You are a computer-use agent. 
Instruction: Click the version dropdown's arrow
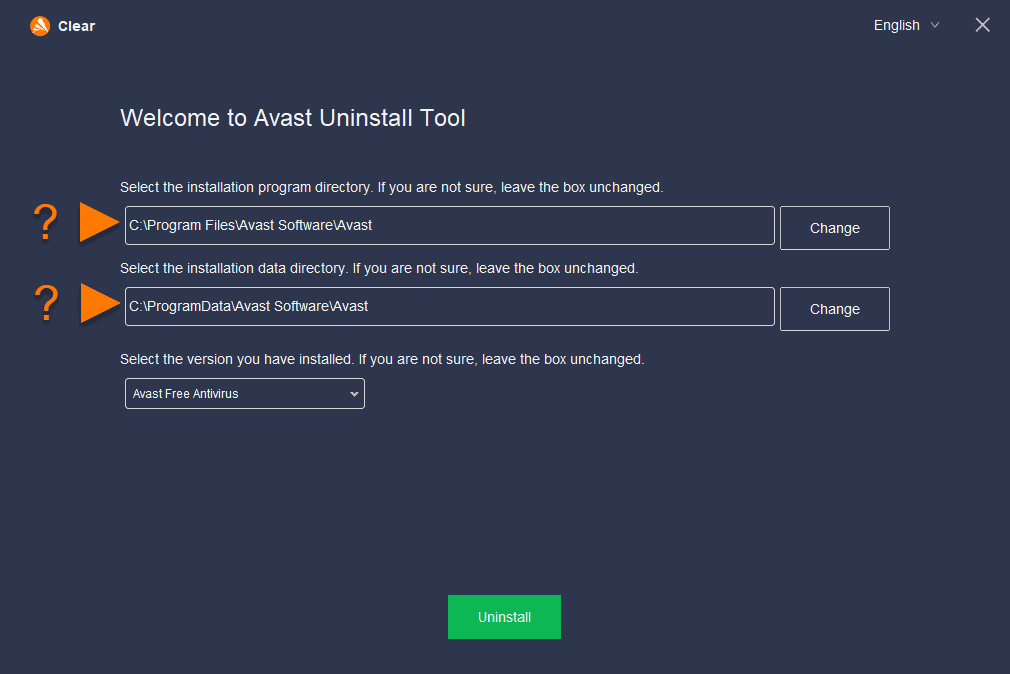pyautogui.click(x=354, y=394)
